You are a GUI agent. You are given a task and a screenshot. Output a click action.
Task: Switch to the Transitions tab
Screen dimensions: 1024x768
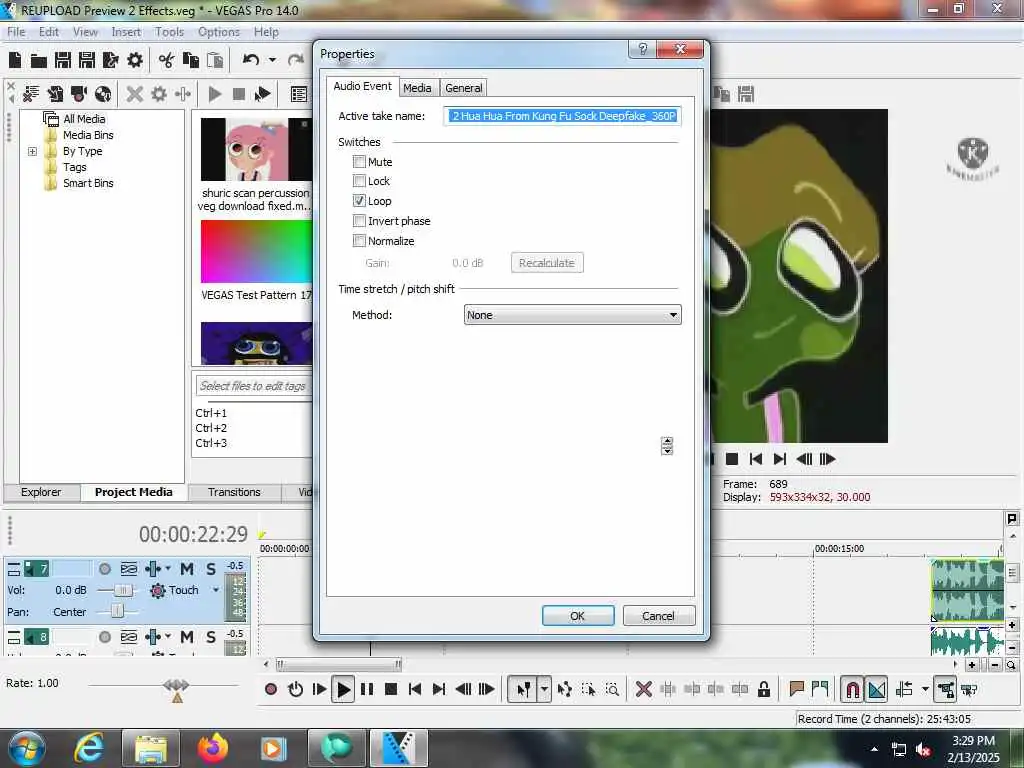(x=234, y=492)
